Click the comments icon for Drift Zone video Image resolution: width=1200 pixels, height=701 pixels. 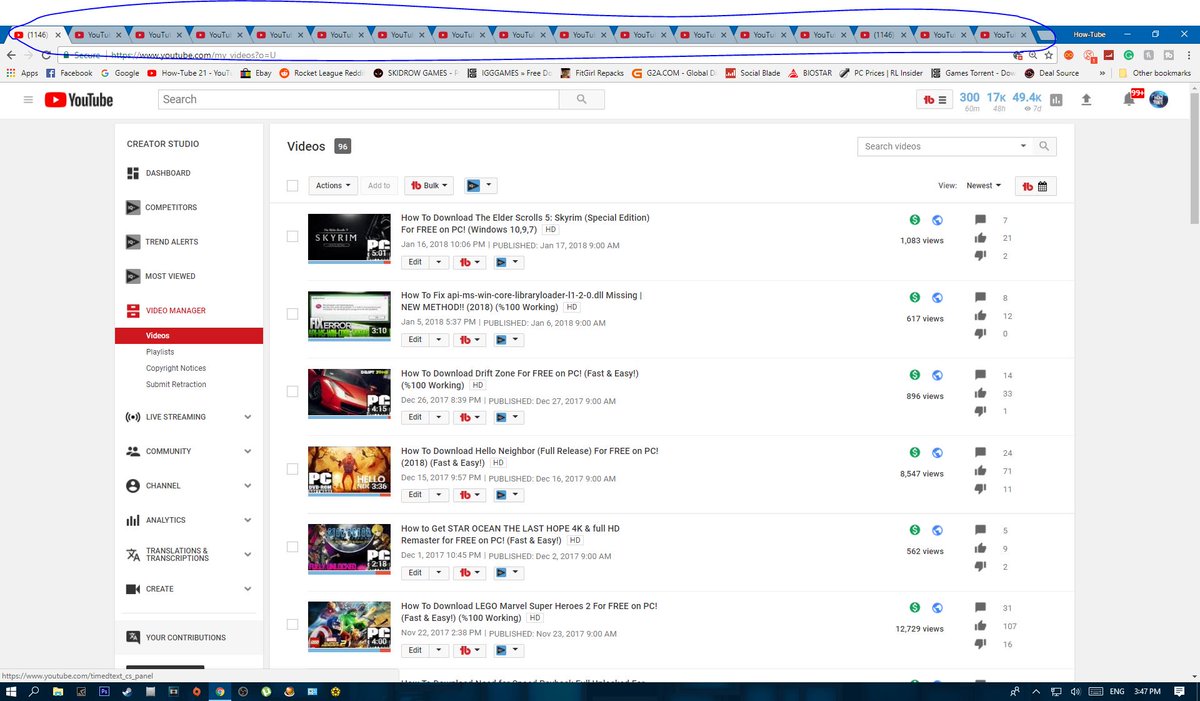tap(980, 375)
